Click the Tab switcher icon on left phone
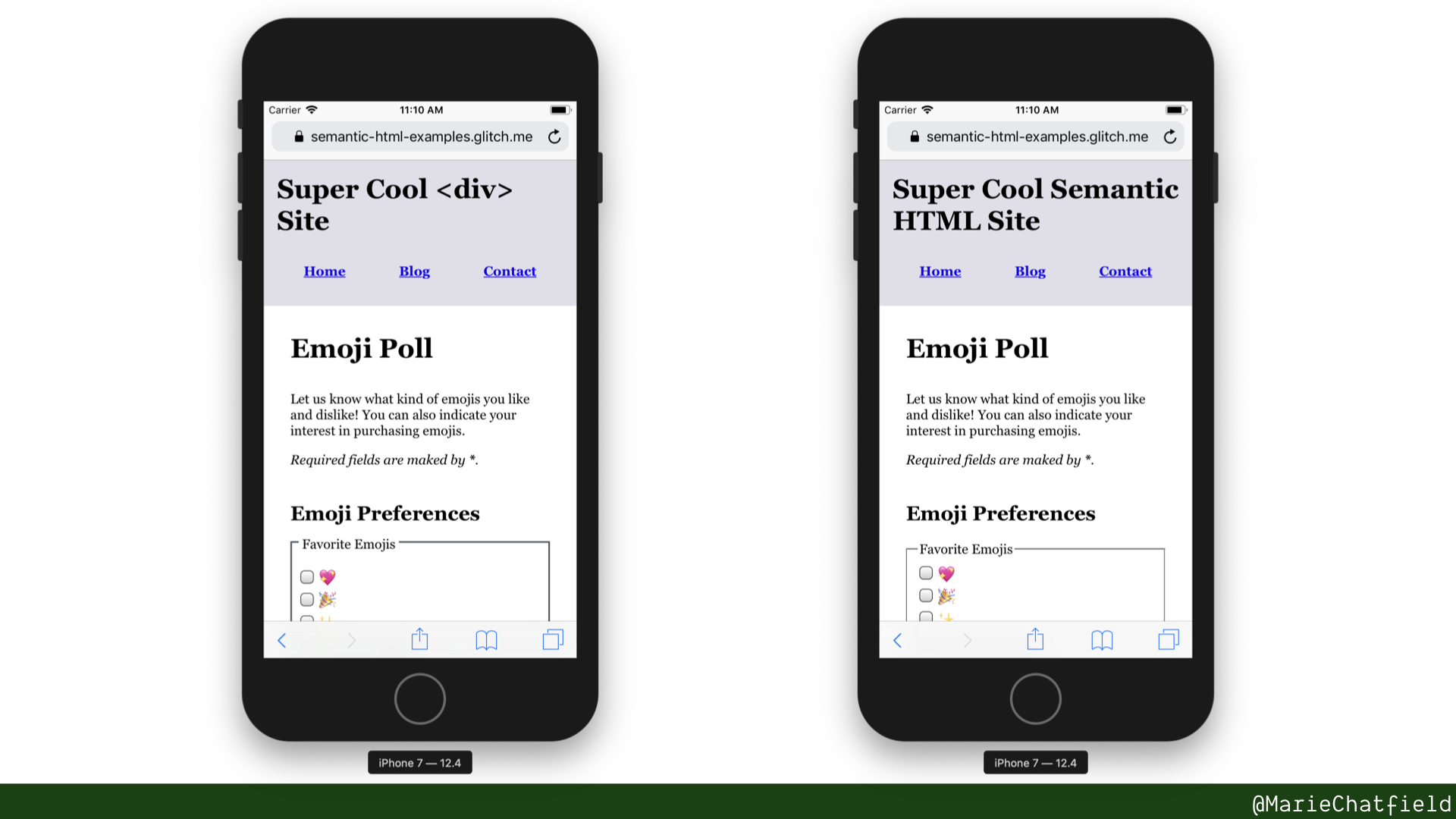 point(553,639)
